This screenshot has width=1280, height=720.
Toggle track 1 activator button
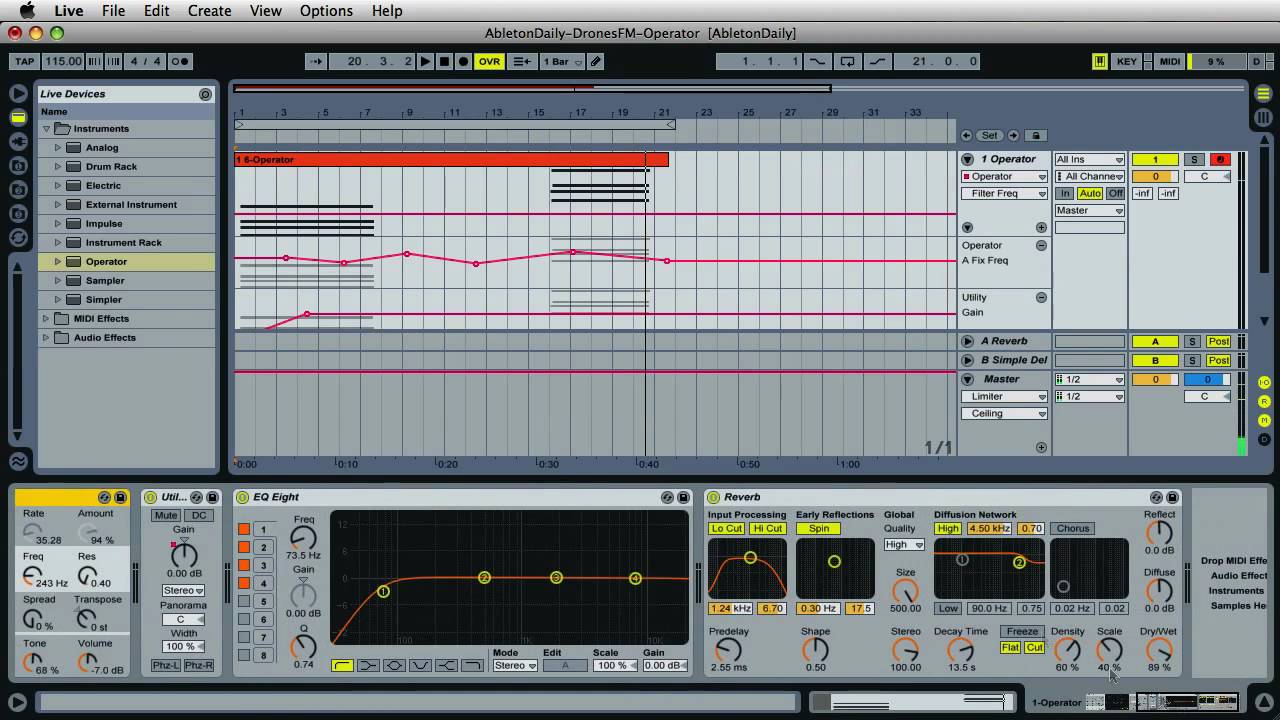coord(1155,160)
